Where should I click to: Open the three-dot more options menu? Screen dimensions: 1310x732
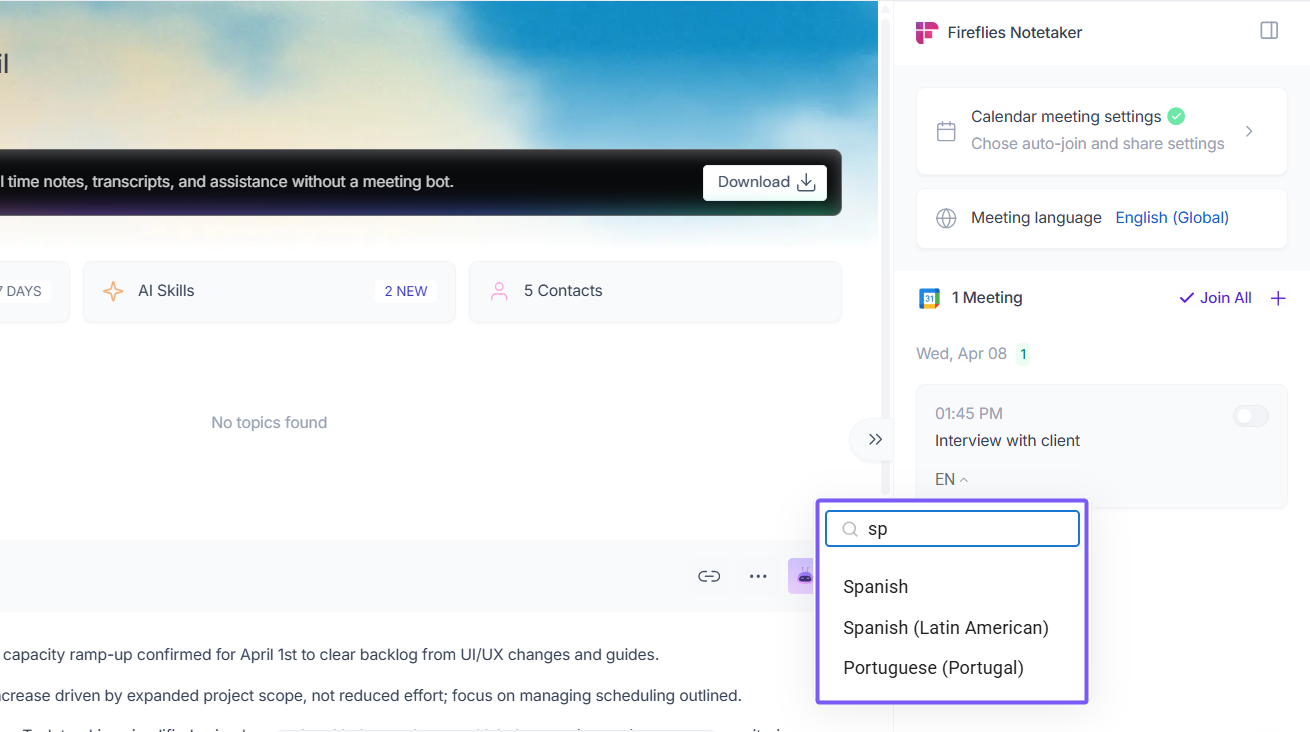758,576
